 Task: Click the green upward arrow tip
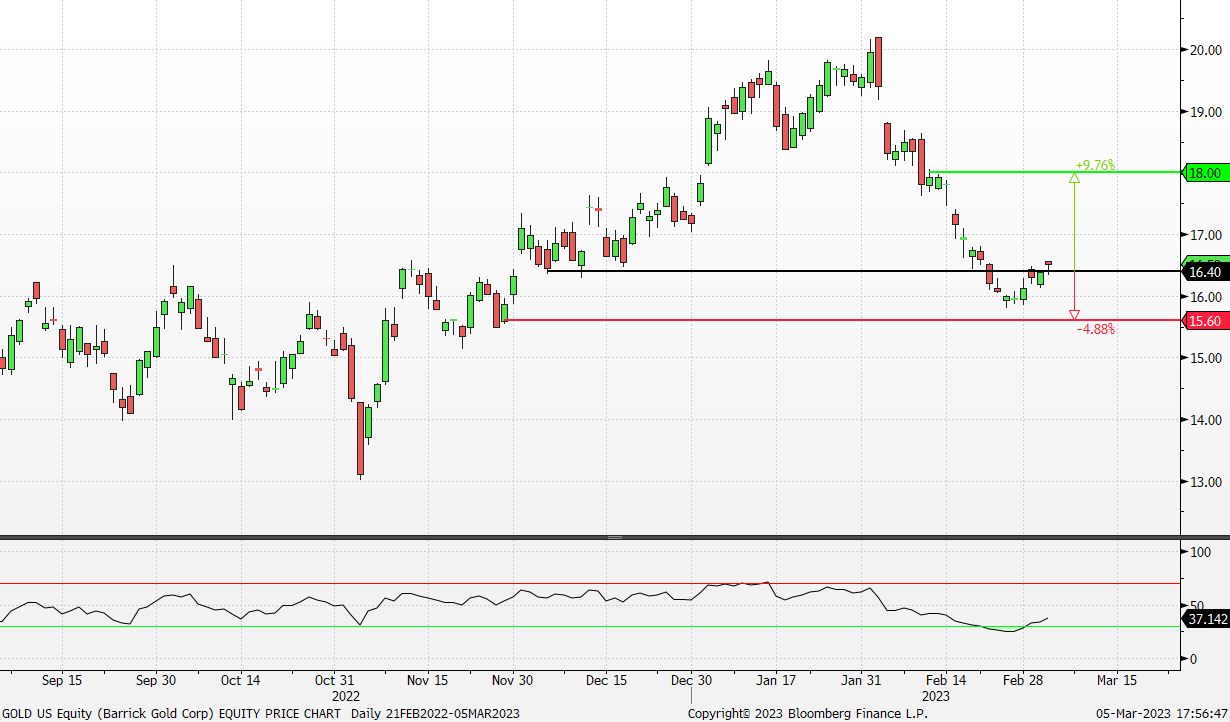pos(1074,178)
